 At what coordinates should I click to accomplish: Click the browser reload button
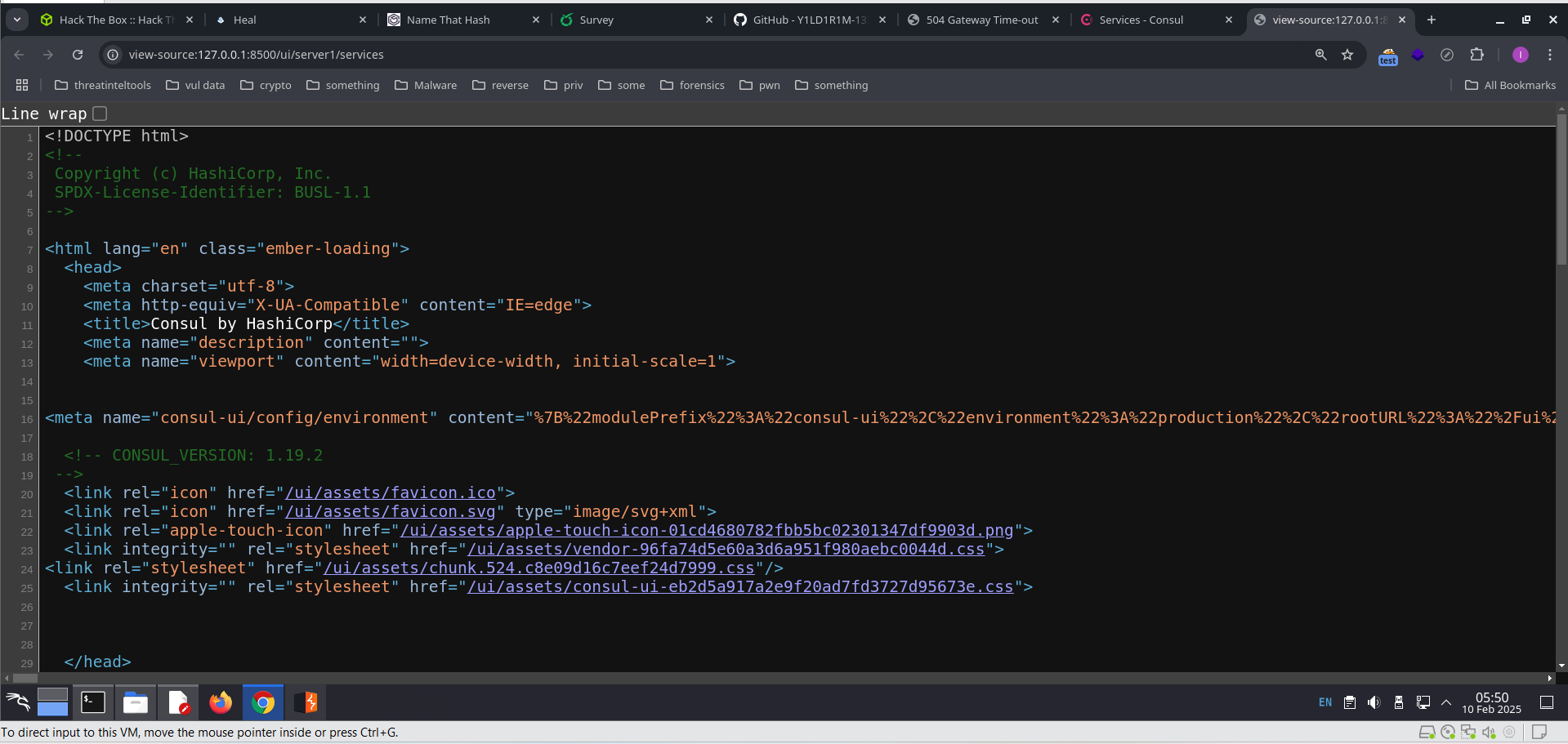(x=78, y=55)
